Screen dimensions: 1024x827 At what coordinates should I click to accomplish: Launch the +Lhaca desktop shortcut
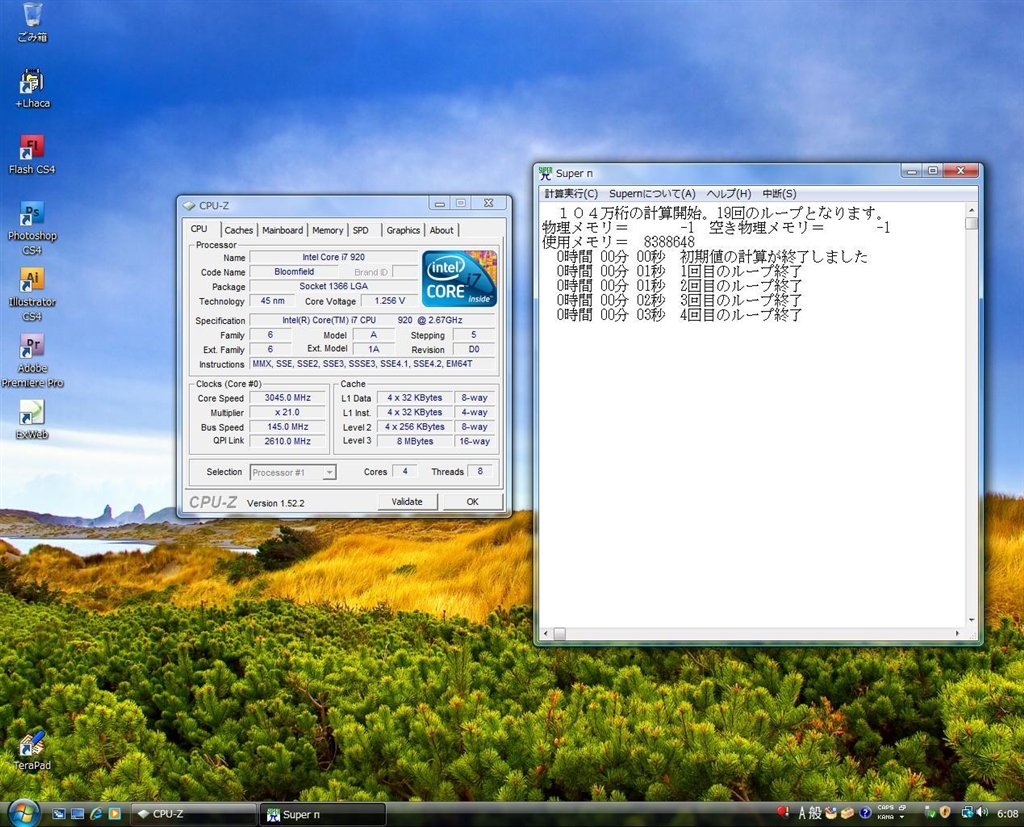point(31,88)
